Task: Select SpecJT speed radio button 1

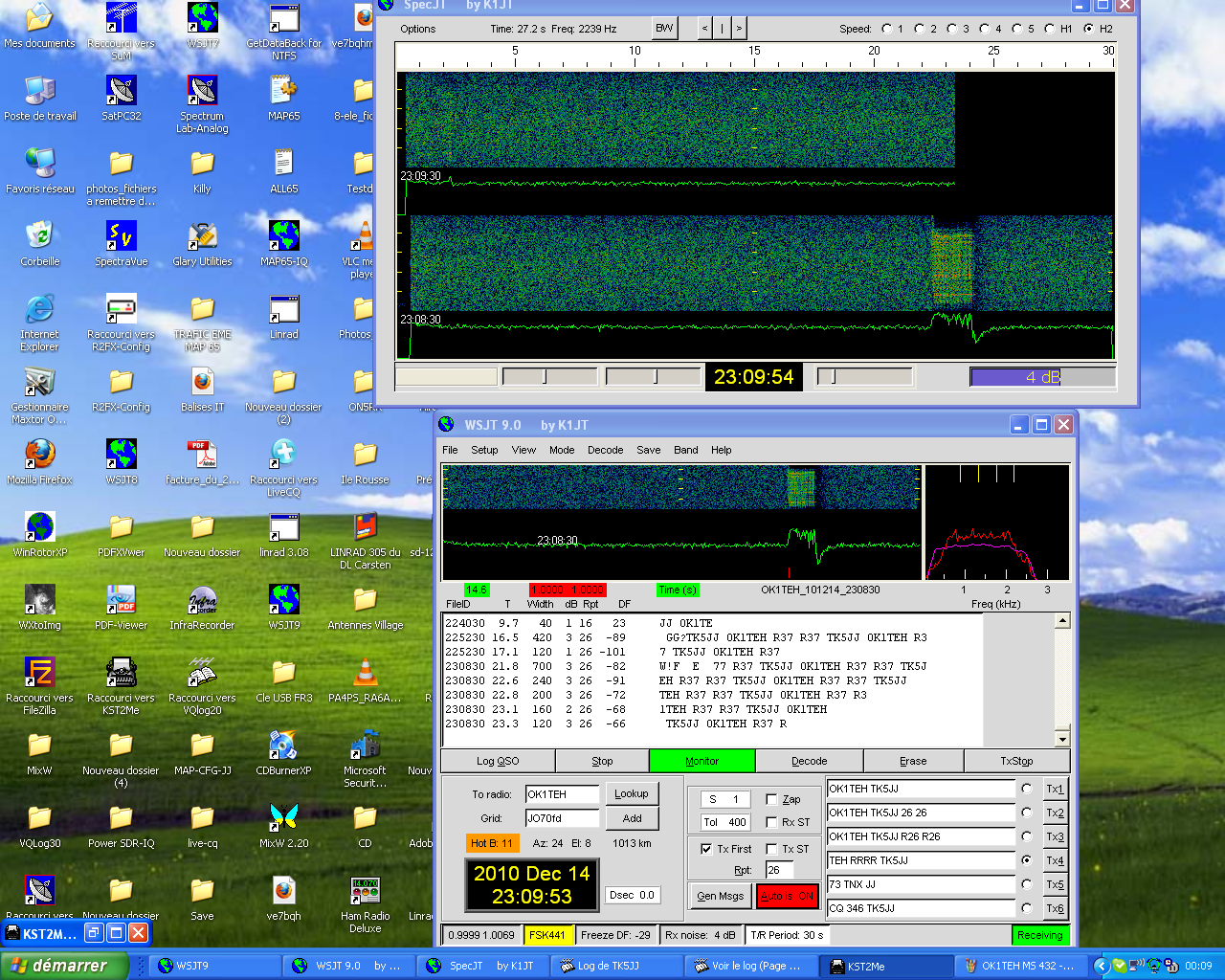Action: pyautogui.click(x=886, y=29)
